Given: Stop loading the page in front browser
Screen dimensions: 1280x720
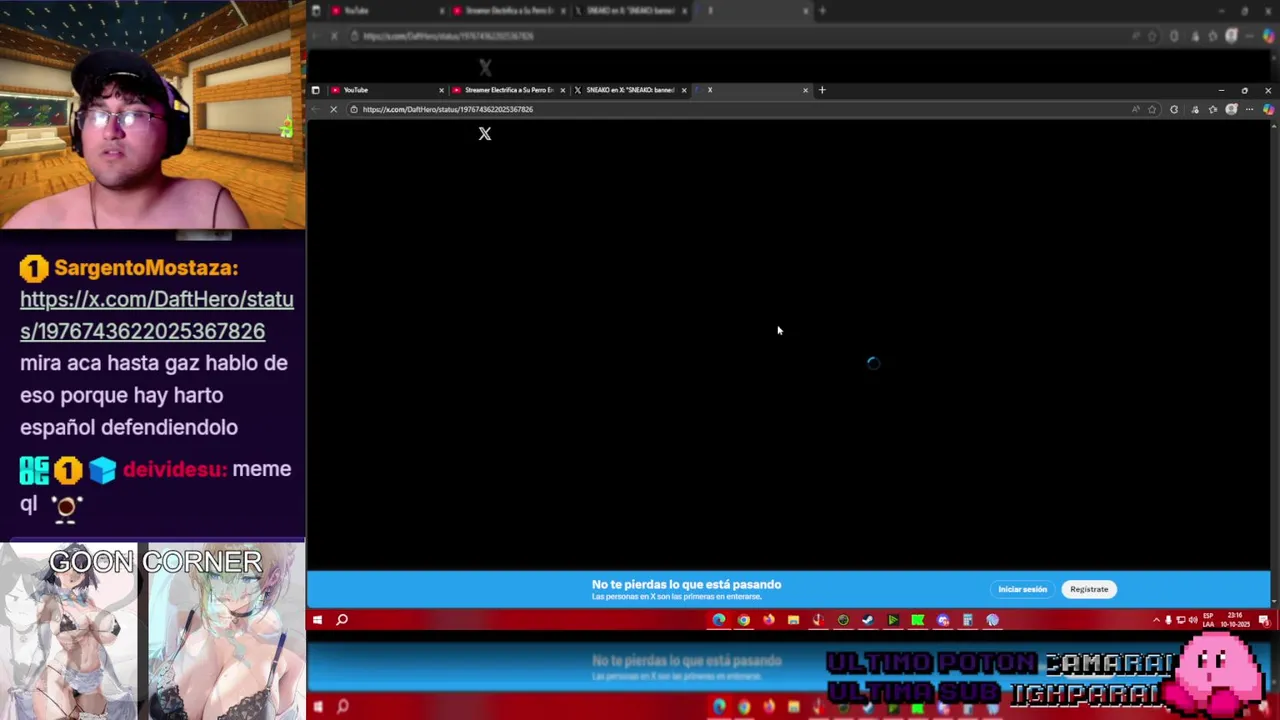Looking at the screenshot, I should tap(334, 109).
